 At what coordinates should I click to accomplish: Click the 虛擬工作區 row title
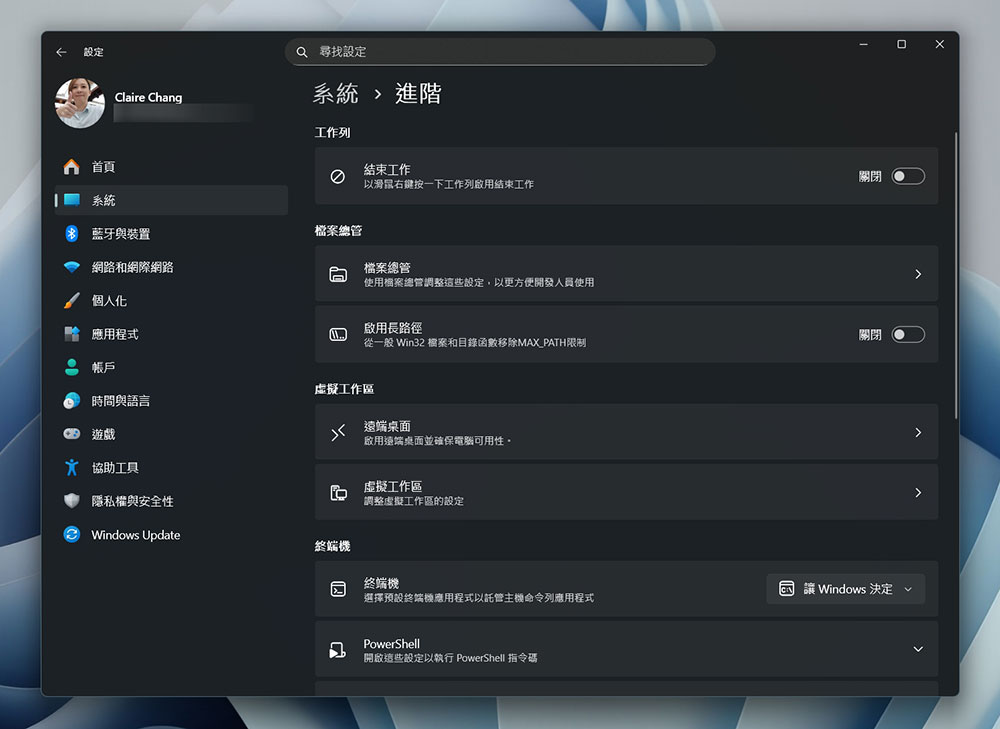[393, 486]
